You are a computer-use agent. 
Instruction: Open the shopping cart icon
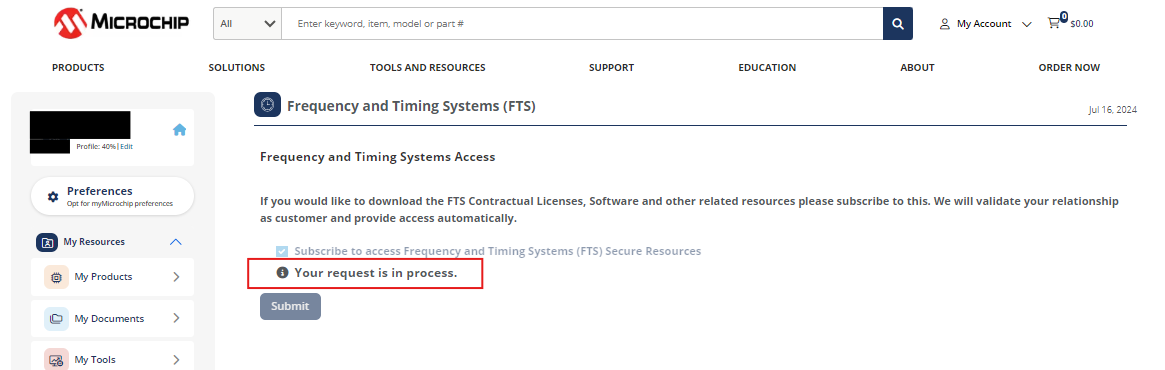tap(1054, 23)
